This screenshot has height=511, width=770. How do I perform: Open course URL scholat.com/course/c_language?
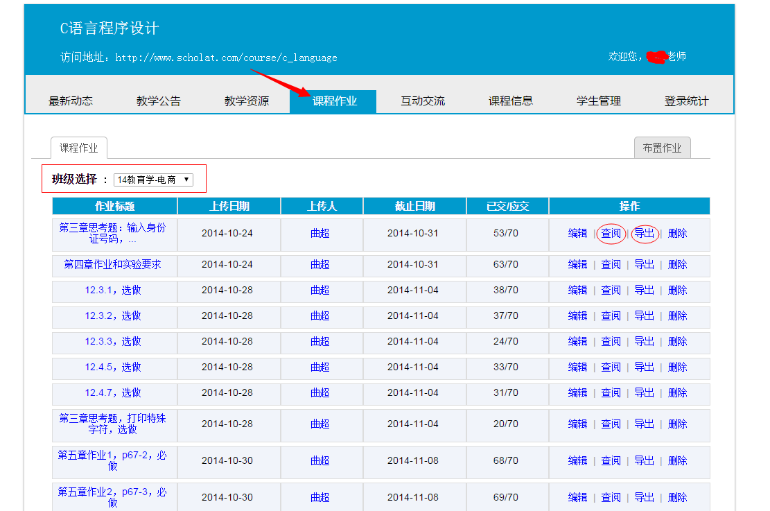point(226,58)
